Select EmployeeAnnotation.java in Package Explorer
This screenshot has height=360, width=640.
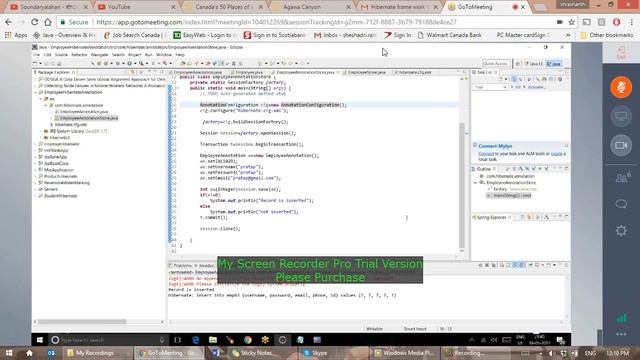tap(84, 111)
